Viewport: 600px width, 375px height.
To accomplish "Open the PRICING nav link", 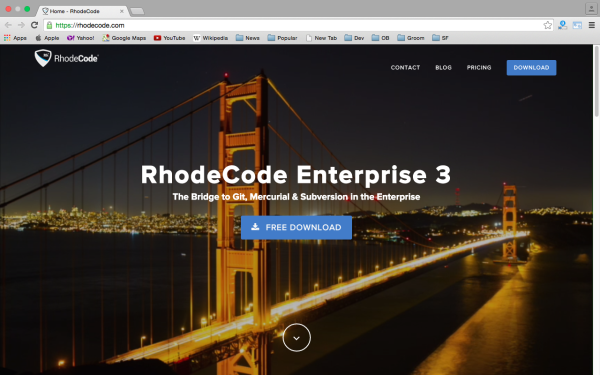I will pos(479,67).
